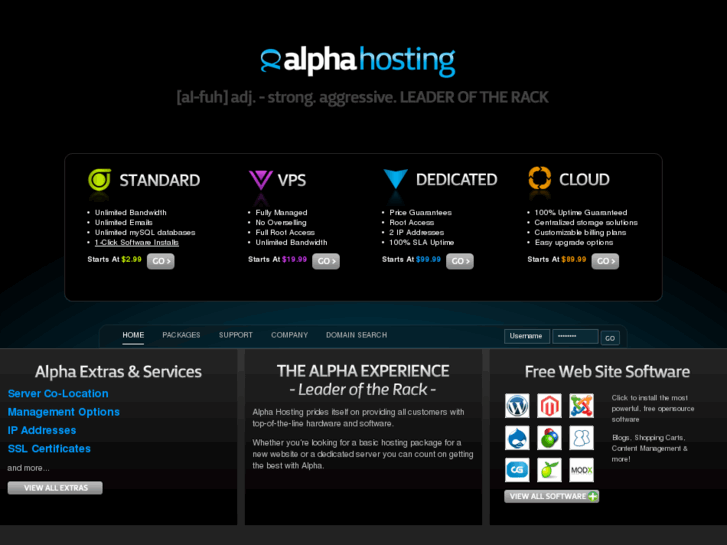Click VIEW ALL SOFTWARE button
Screen dimensions: 727x545
point(552,496)
